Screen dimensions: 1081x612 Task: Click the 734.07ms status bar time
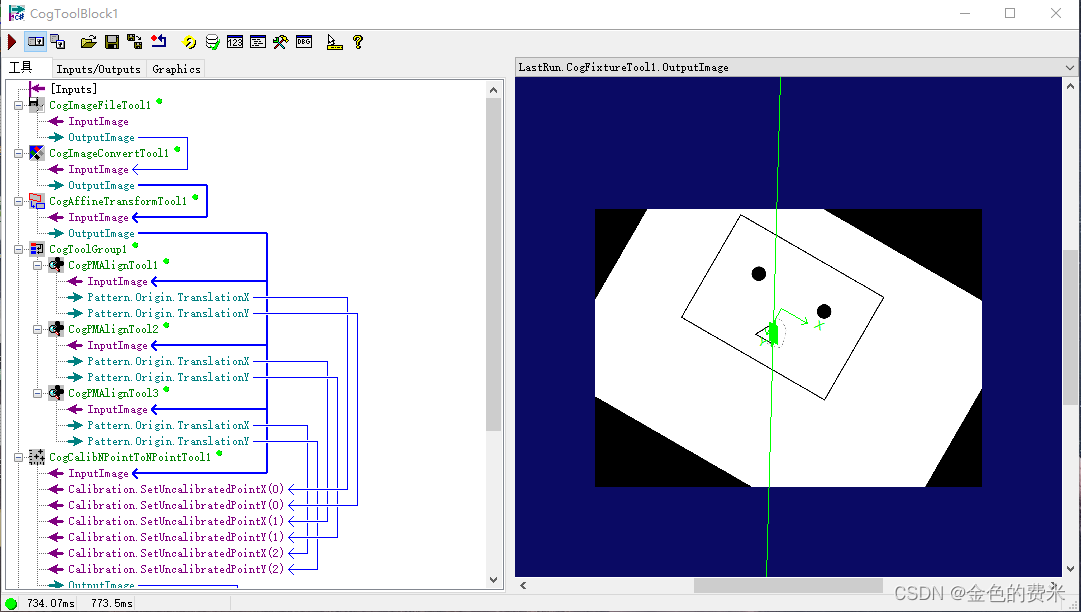point(50,603)
